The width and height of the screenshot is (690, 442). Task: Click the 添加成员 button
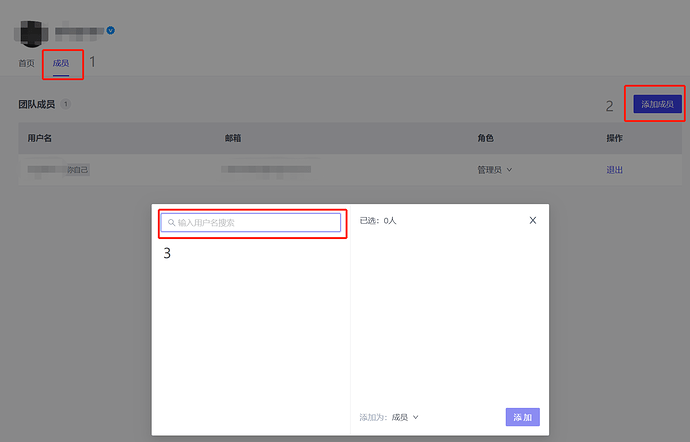click(657, 104)
